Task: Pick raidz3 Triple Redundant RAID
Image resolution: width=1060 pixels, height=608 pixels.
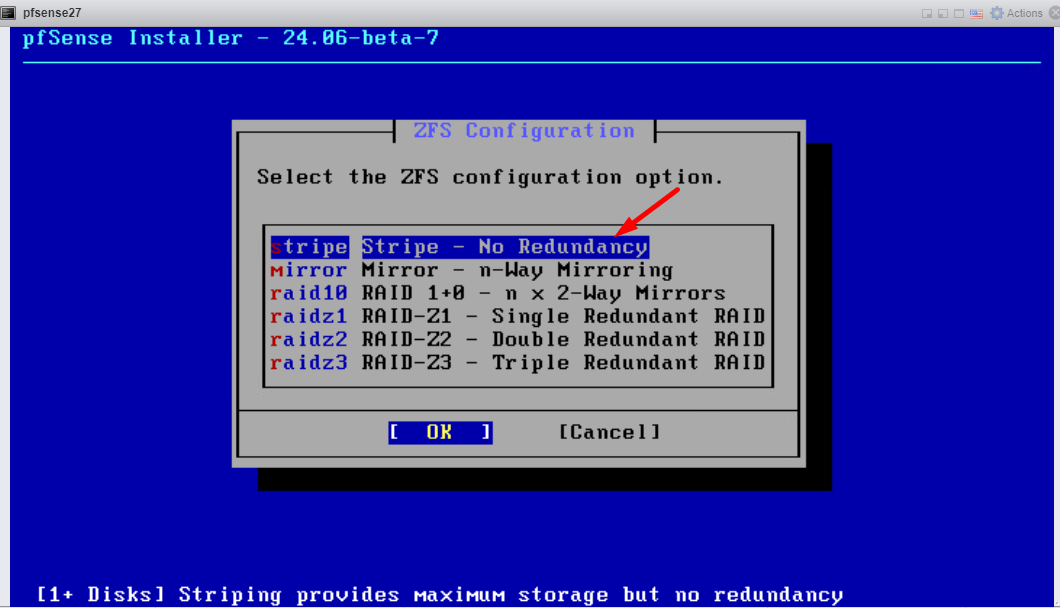Action: [x=517, y=362]
